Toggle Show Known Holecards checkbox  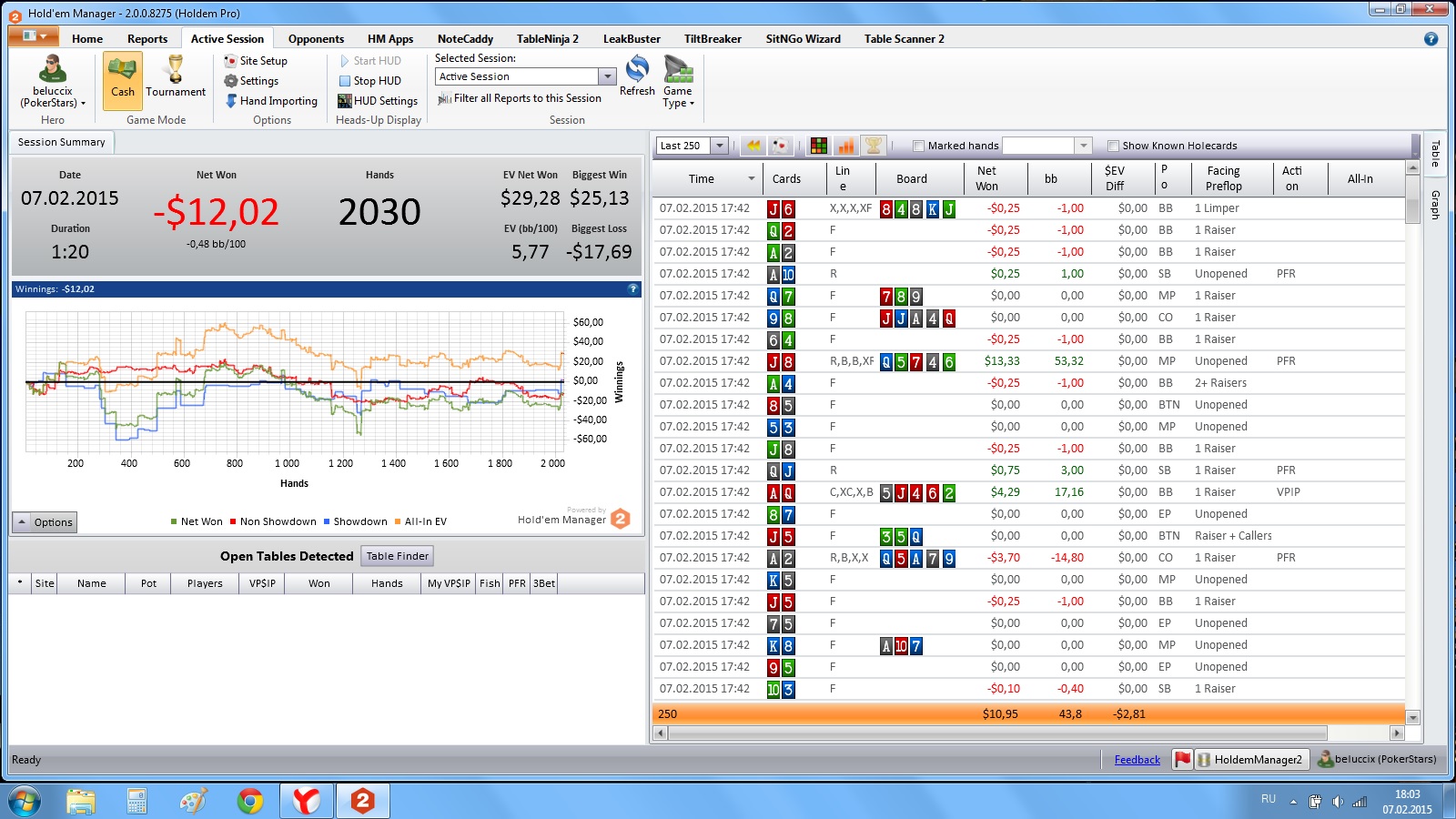click(x=1113, y=146)
